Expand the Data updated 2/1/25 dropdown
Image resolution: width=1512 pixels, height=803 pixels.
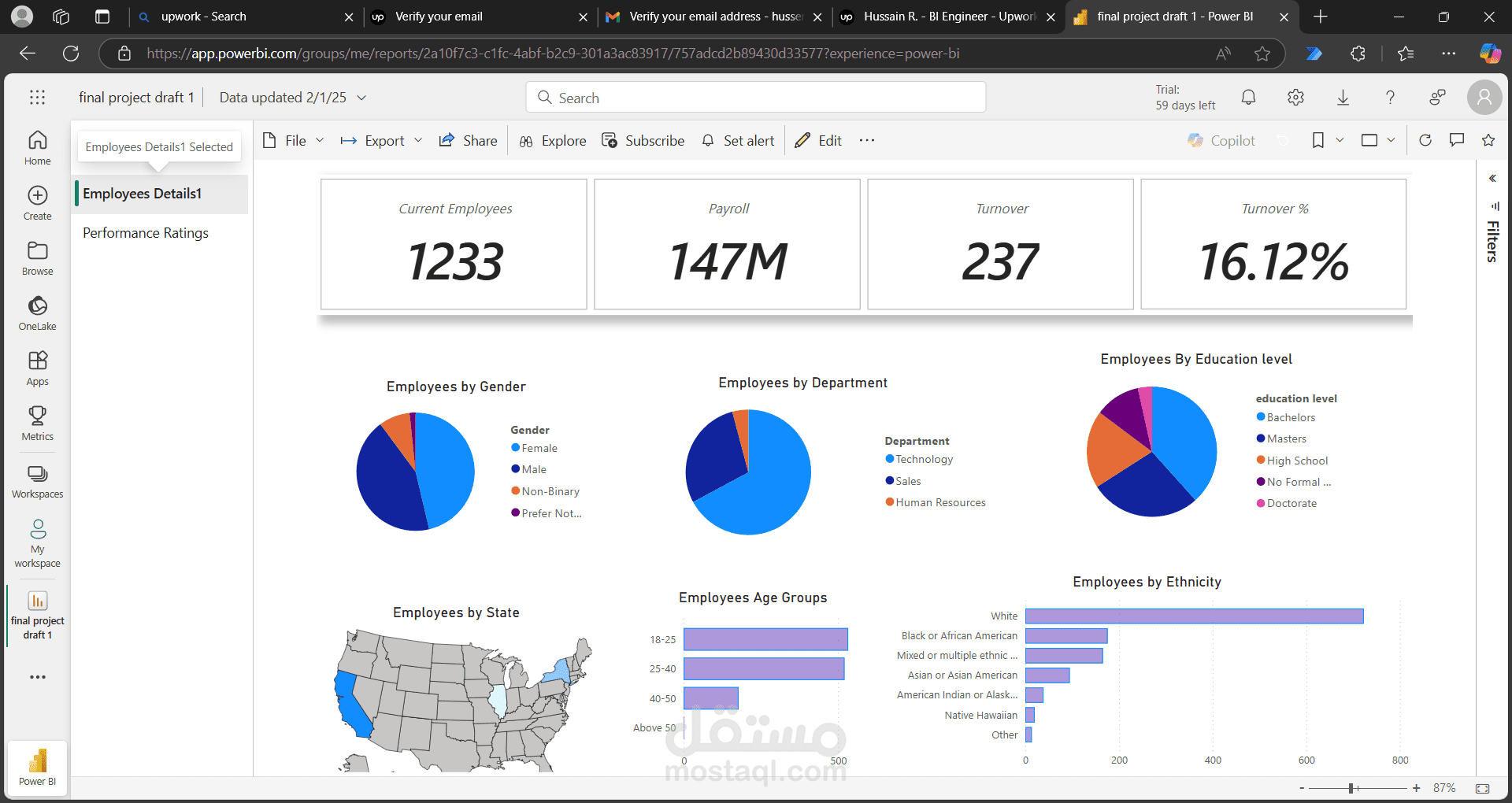292,98
